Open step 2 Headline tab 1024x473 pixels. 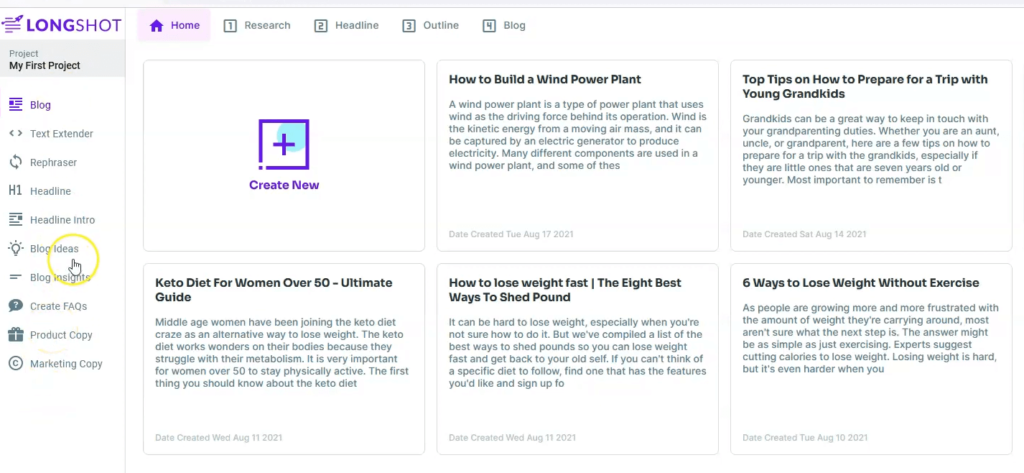click(x=346, y=25)
